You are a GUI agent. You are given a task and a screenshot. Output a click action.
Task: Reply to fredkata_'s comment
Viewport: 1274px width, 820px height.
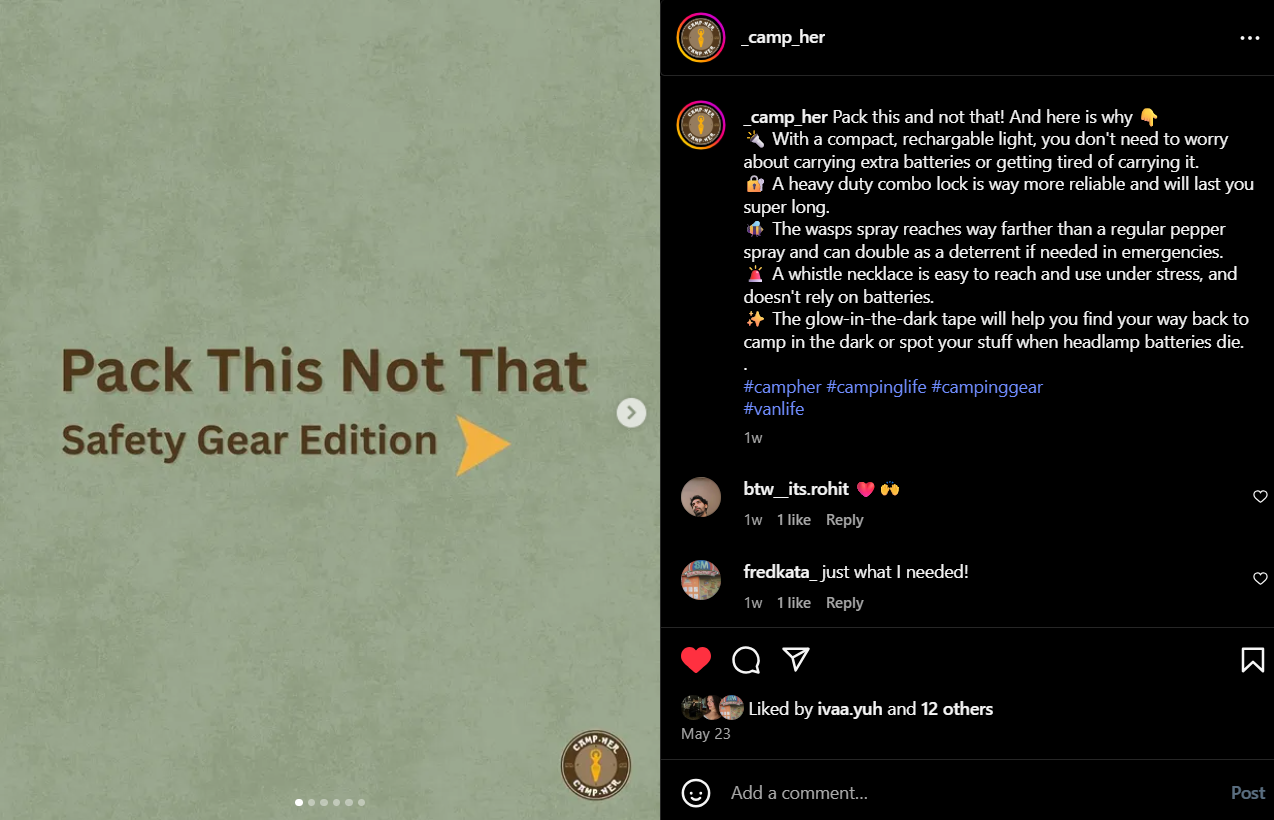(x=844, y=603)
